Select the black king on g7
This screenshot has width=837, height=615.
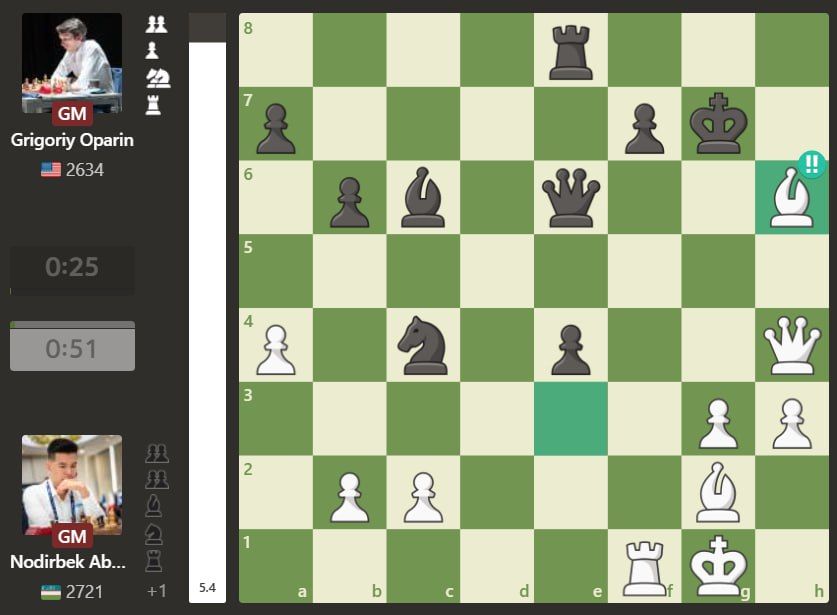(718, 124)
